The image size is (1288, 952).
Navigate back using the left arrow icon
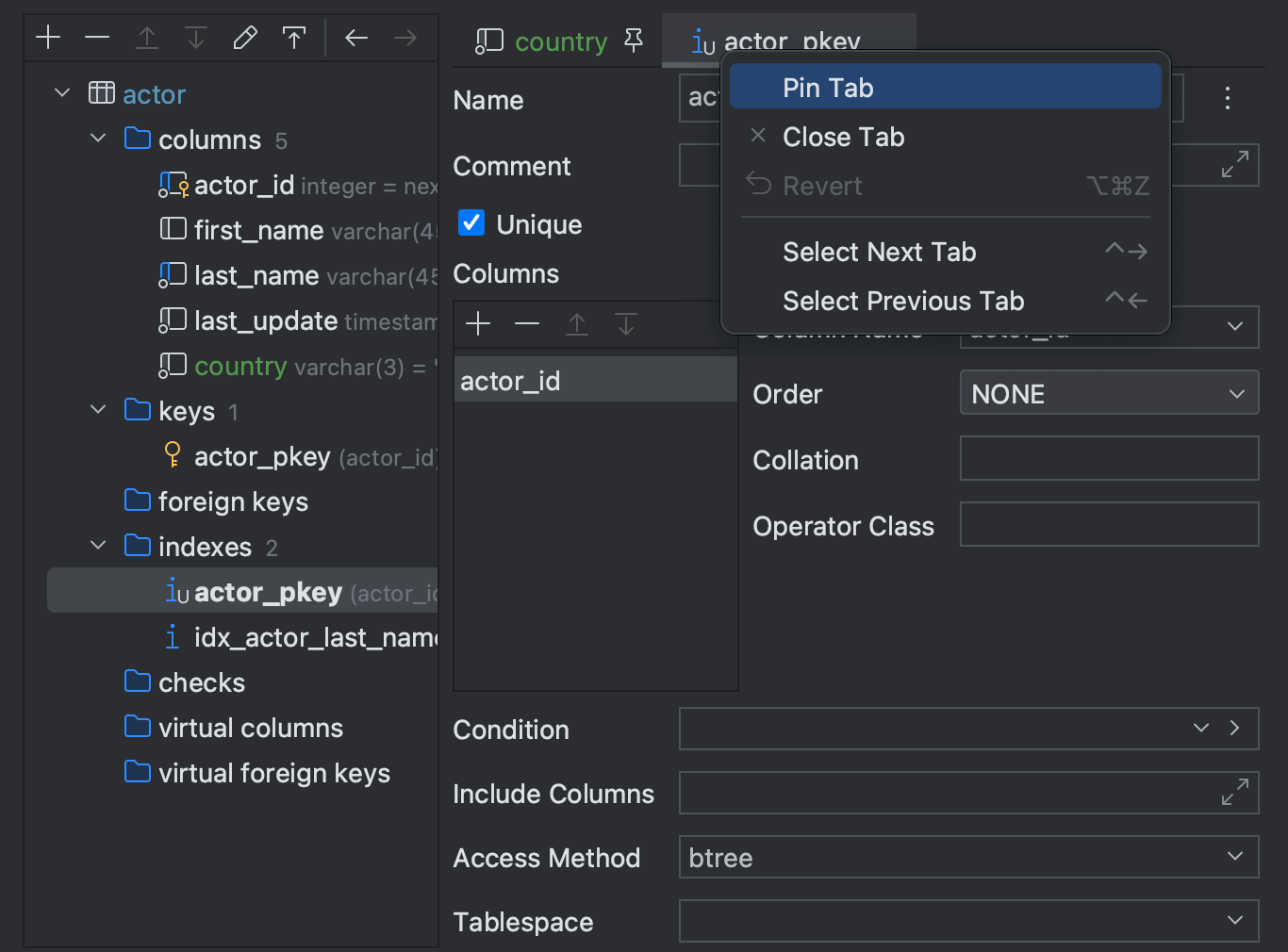point(355,38)
